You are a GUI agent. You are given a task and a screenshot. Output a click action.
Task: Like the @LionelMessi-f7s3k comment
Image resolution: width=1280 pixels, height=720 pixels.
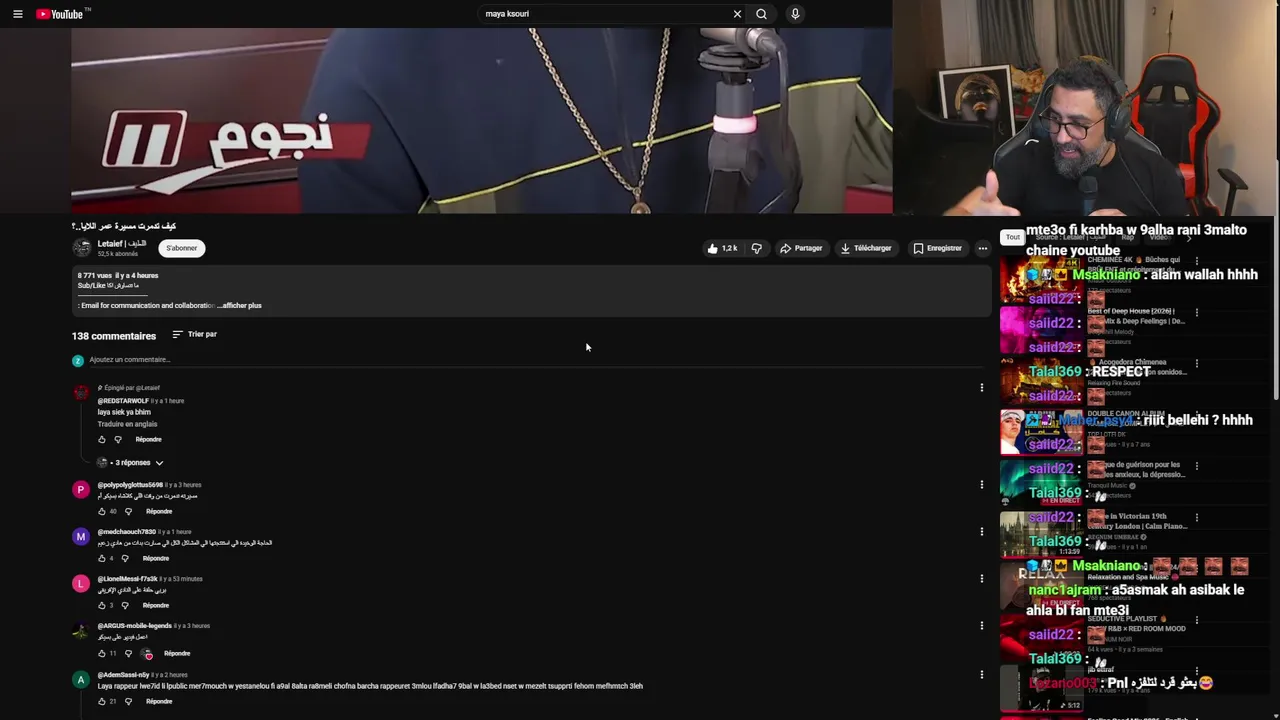(x=101, y=606)
